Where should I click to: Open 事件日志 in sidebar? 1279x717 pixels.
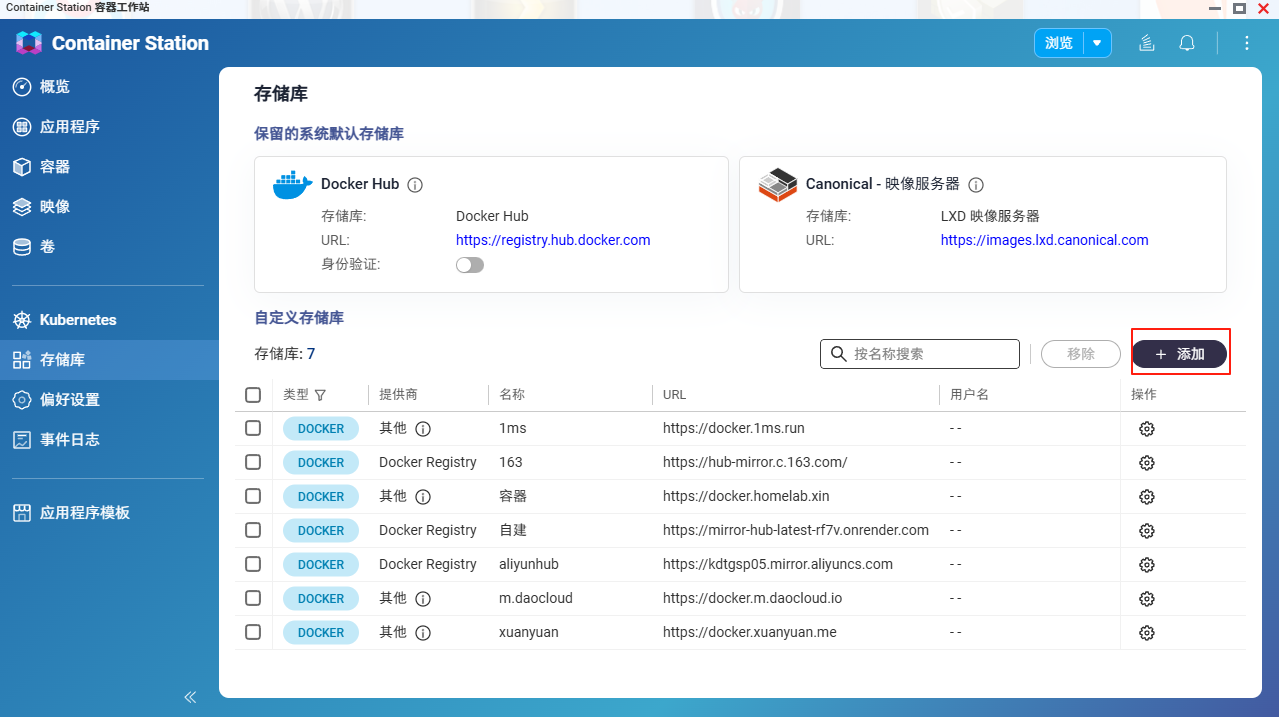pyautogui.click(x=109, y=440)
